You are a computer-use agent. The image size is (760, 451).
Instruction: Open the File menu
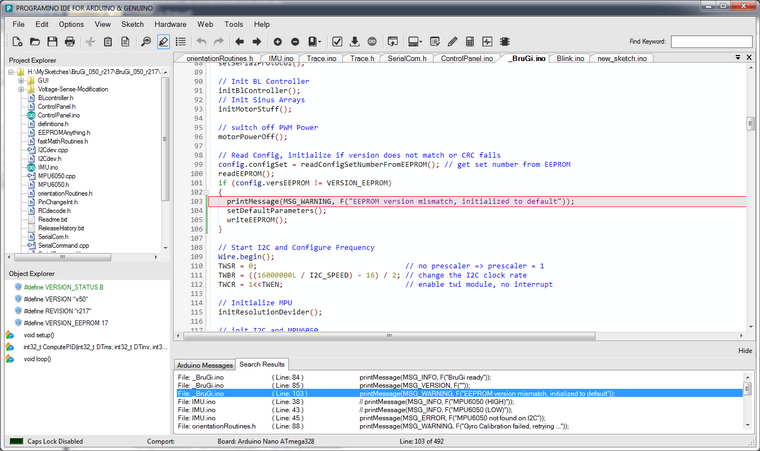(x=18, y=24)
